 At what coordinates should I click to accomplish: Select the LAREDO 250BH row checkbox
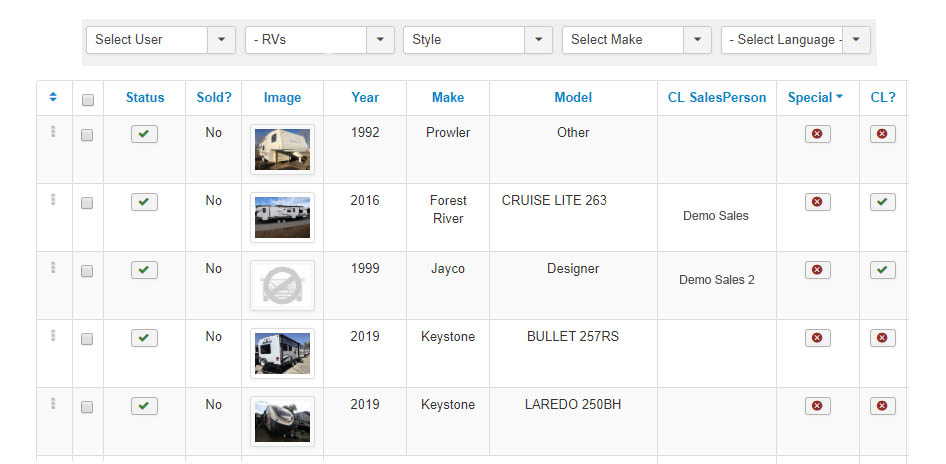tap(87, 407)
